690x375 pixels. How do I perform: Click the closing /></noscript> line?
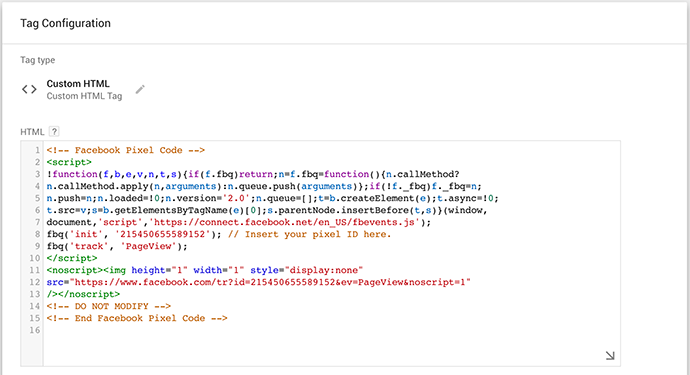[83, 294]
